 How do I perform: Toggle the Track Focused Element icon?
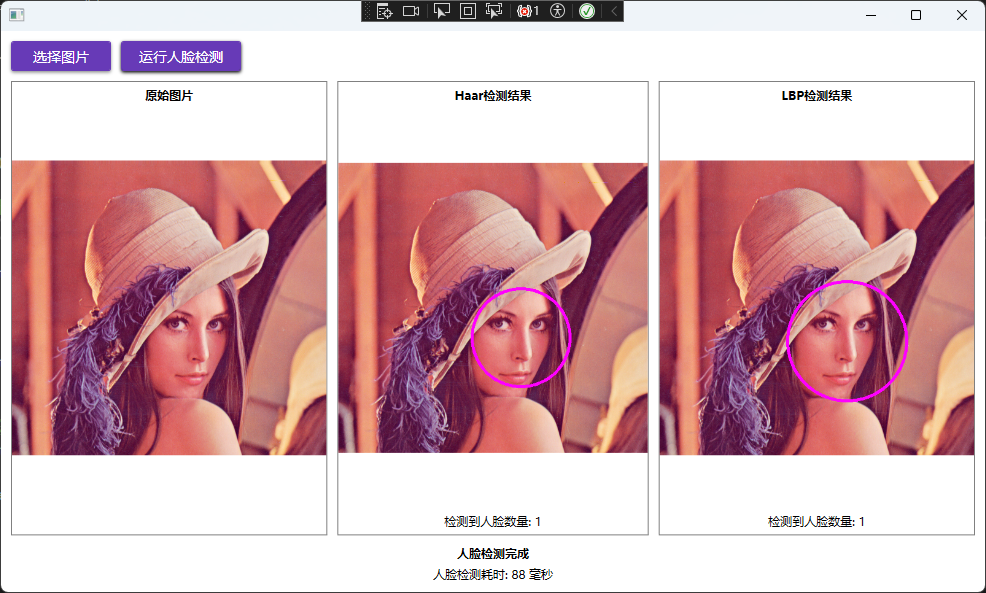[x=494, y=11]
